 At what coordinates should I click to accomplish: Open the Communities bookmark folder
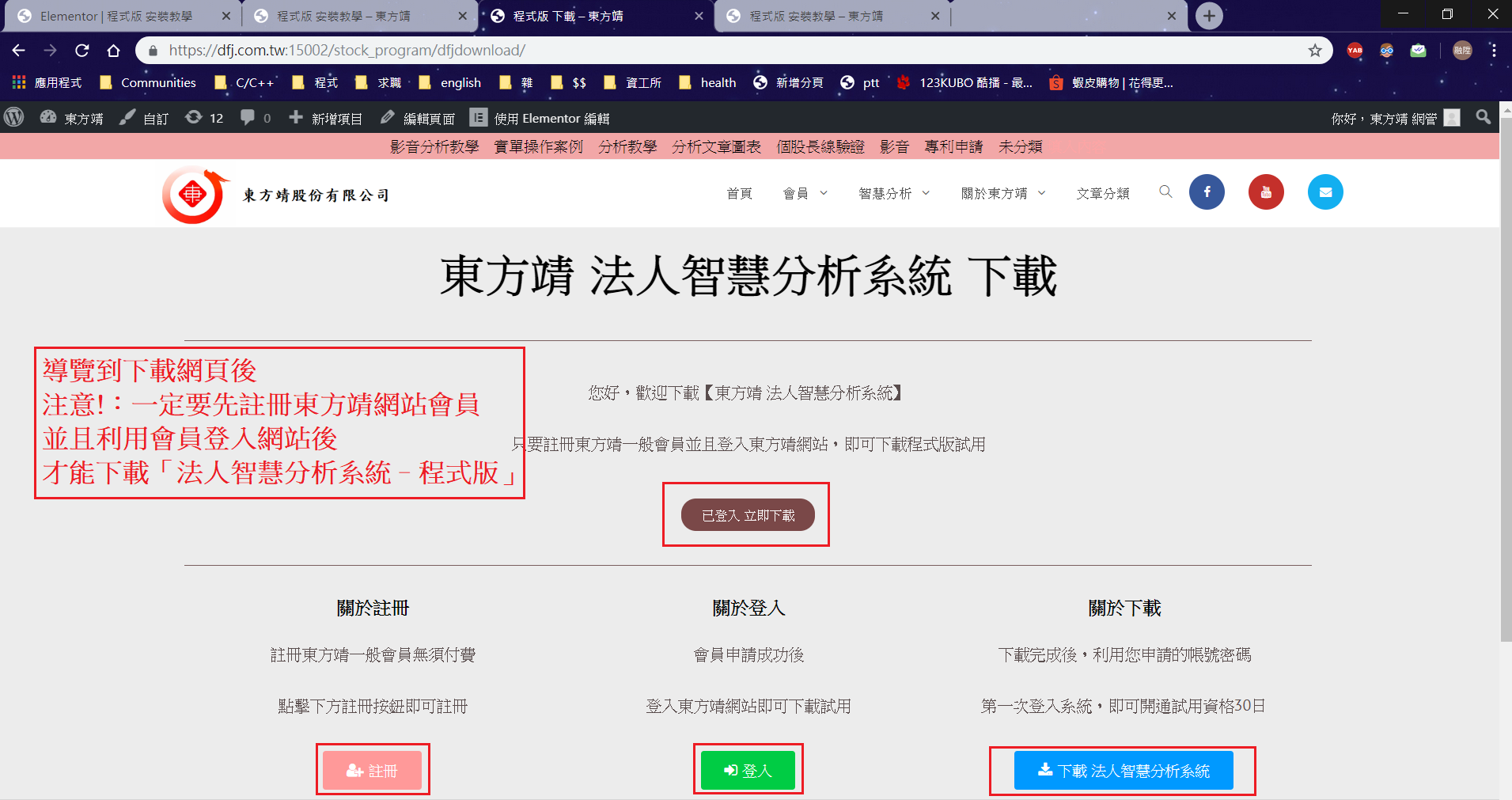148,82
